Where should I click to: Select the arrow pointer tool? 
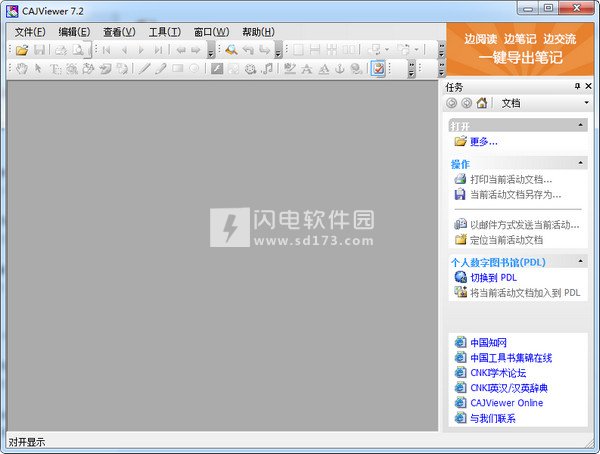(38, 69)
